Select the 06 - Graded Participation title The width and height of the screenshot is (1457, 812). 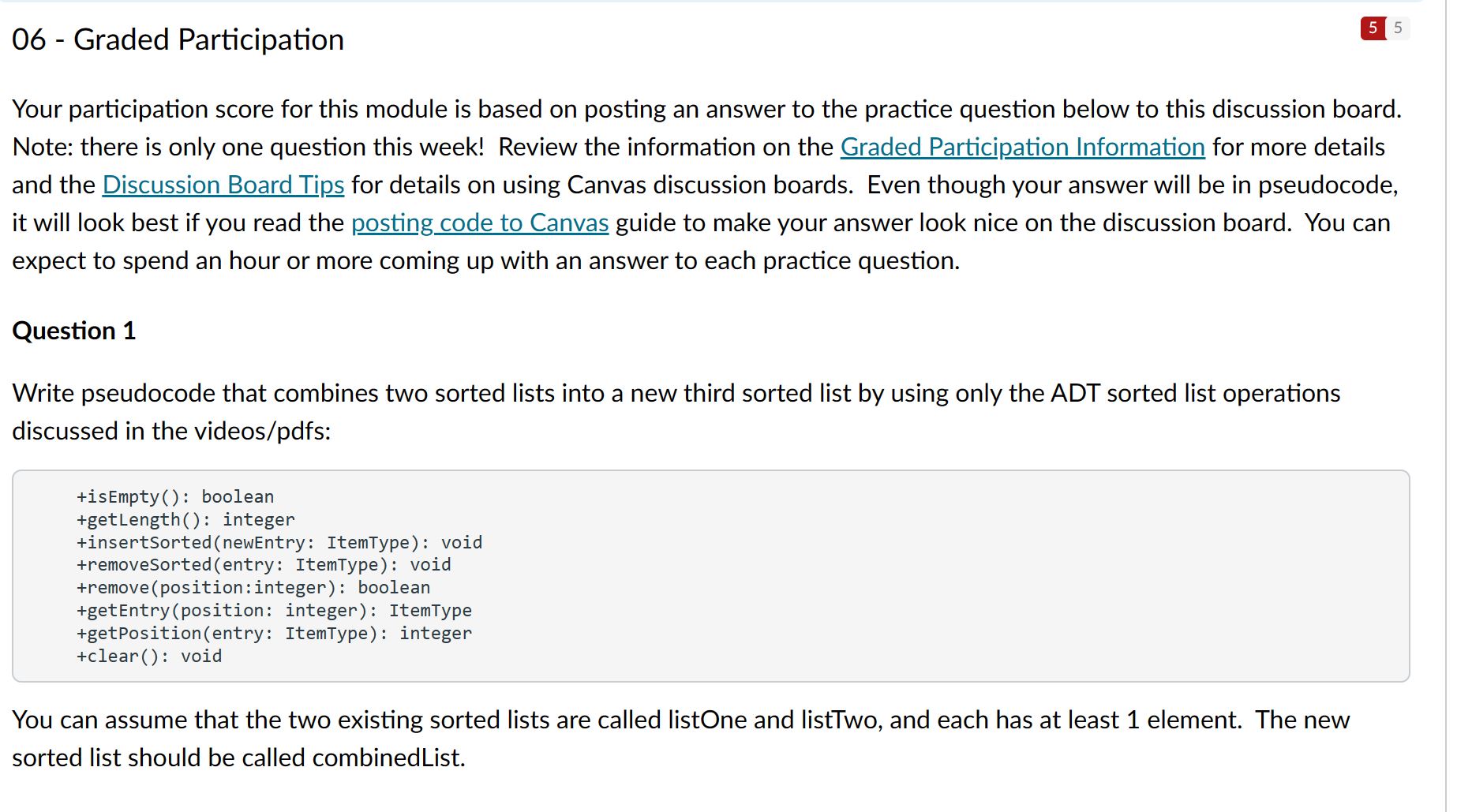177,39
